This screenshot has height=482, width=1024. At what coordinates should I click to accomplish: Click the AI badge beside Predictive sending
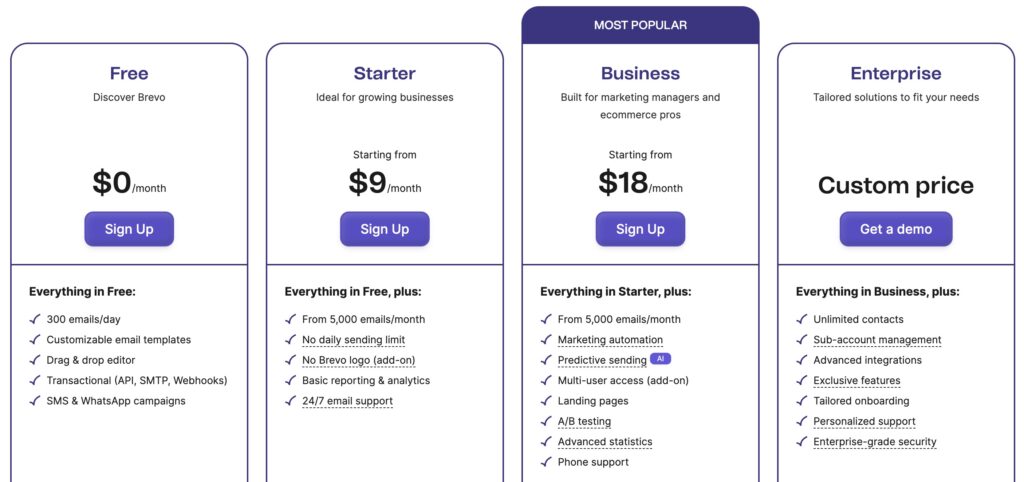coord(660,359)
